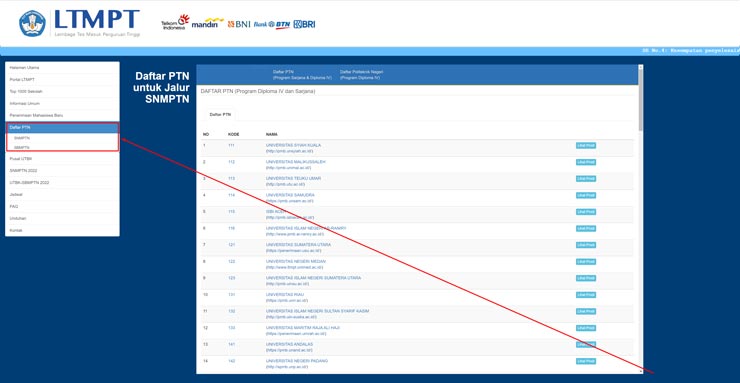Click Lihat Prodi for Universitas Maritim Raja Ali Haji
The height and width of the screenshot is (383, 740).
pyautogui.click(x=586, y=328)
